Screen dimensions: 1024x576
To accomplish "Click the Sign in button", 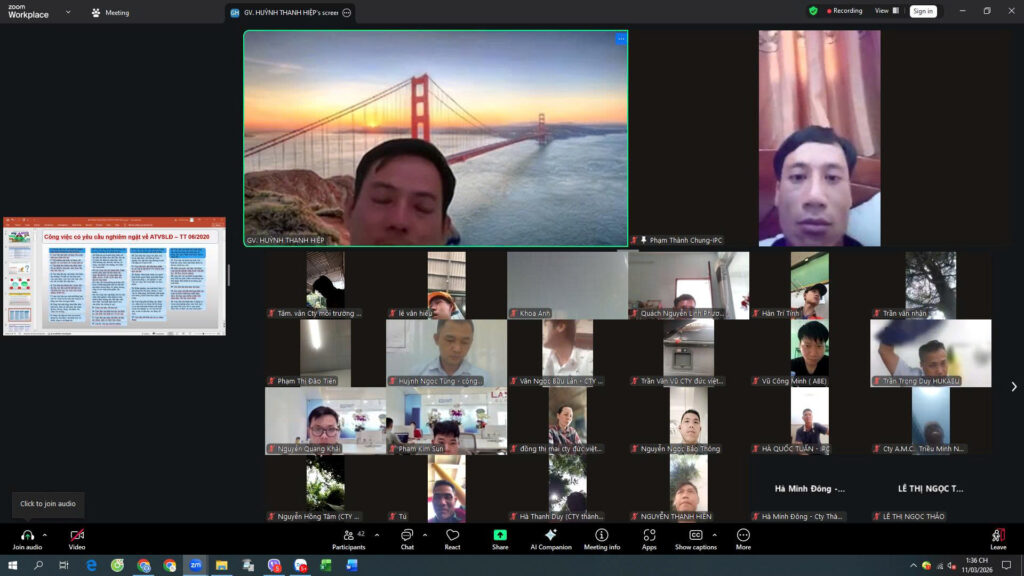I will 922,11.
